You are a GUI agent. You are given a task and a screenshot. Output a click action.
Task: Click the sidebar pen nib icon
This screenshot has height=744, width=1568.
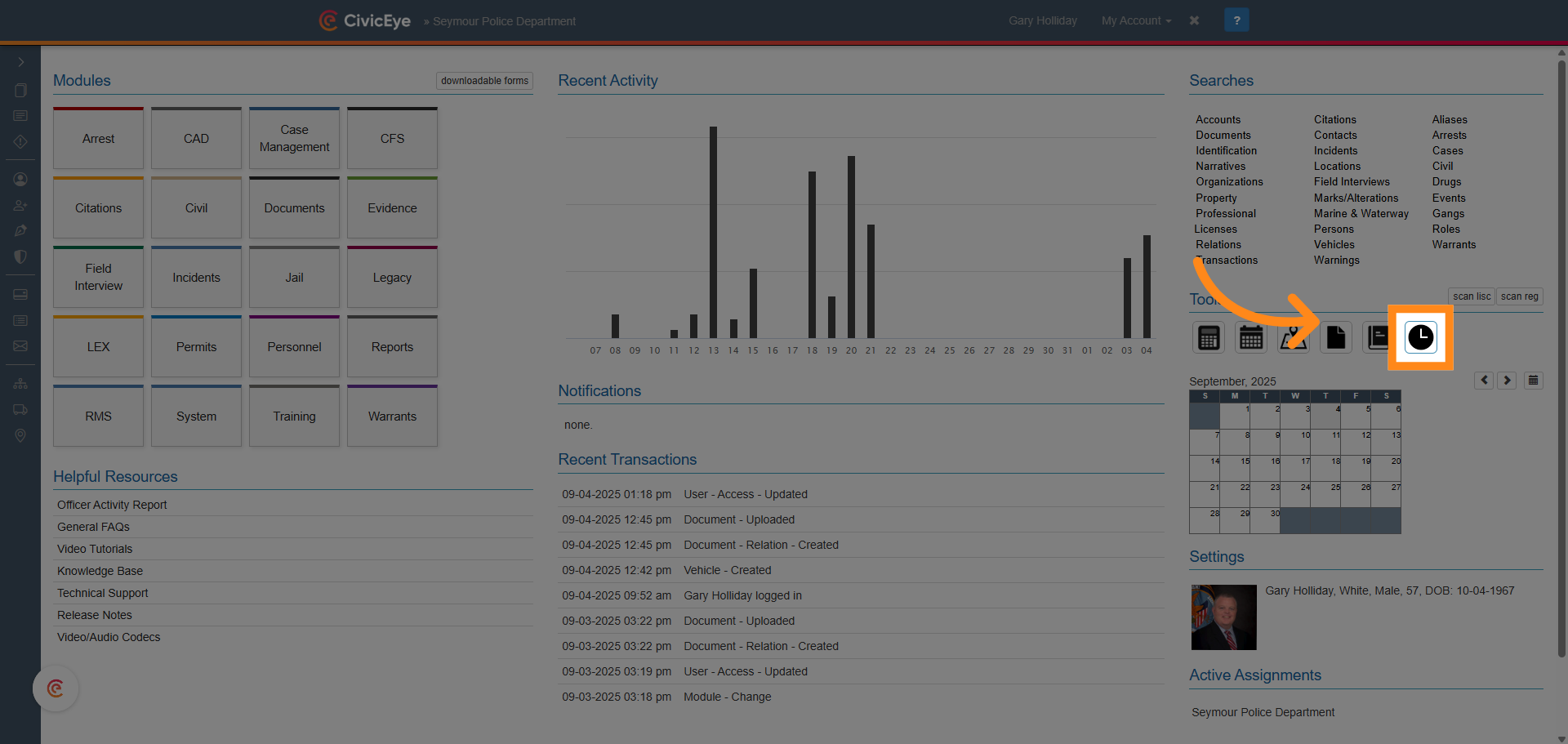(x=20, y=230)
